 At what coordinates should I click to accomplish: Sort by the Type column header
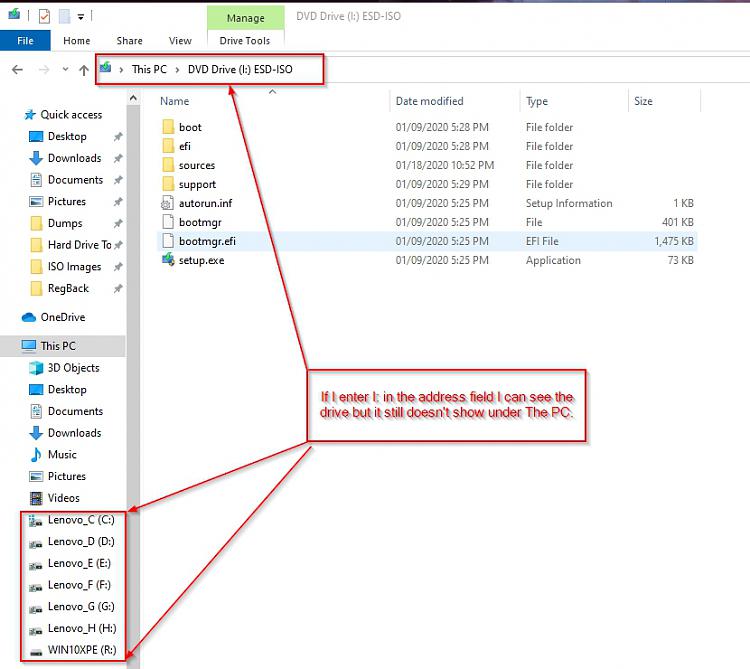coord(537,101)
